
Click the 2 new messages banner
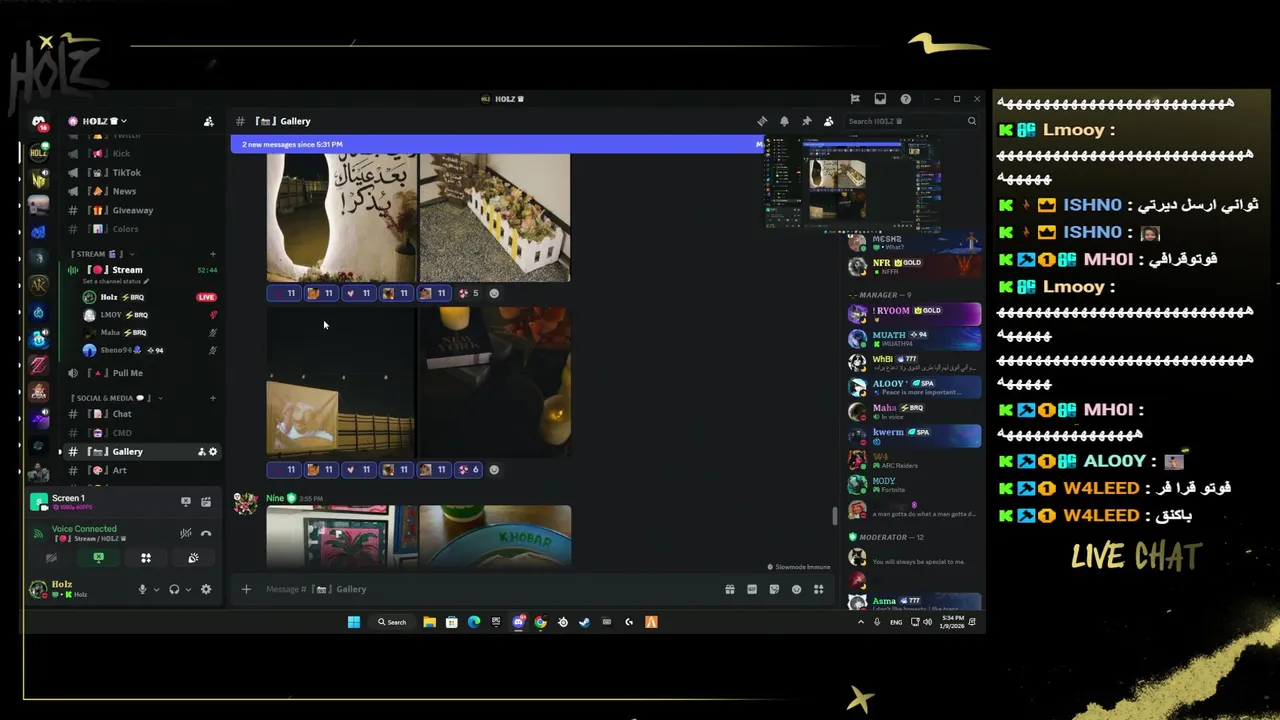pos(497,144)
